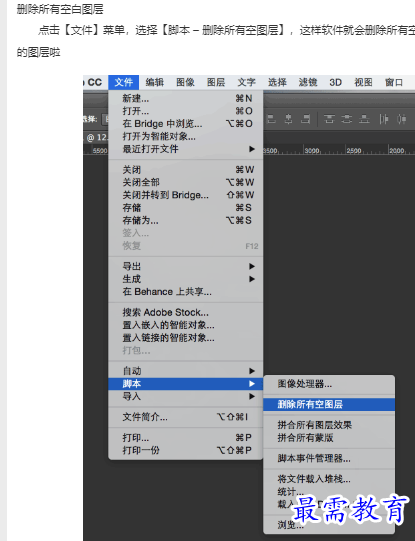Open the 文字 menu
Screen dimensions: 415x541
coord(246,82)
